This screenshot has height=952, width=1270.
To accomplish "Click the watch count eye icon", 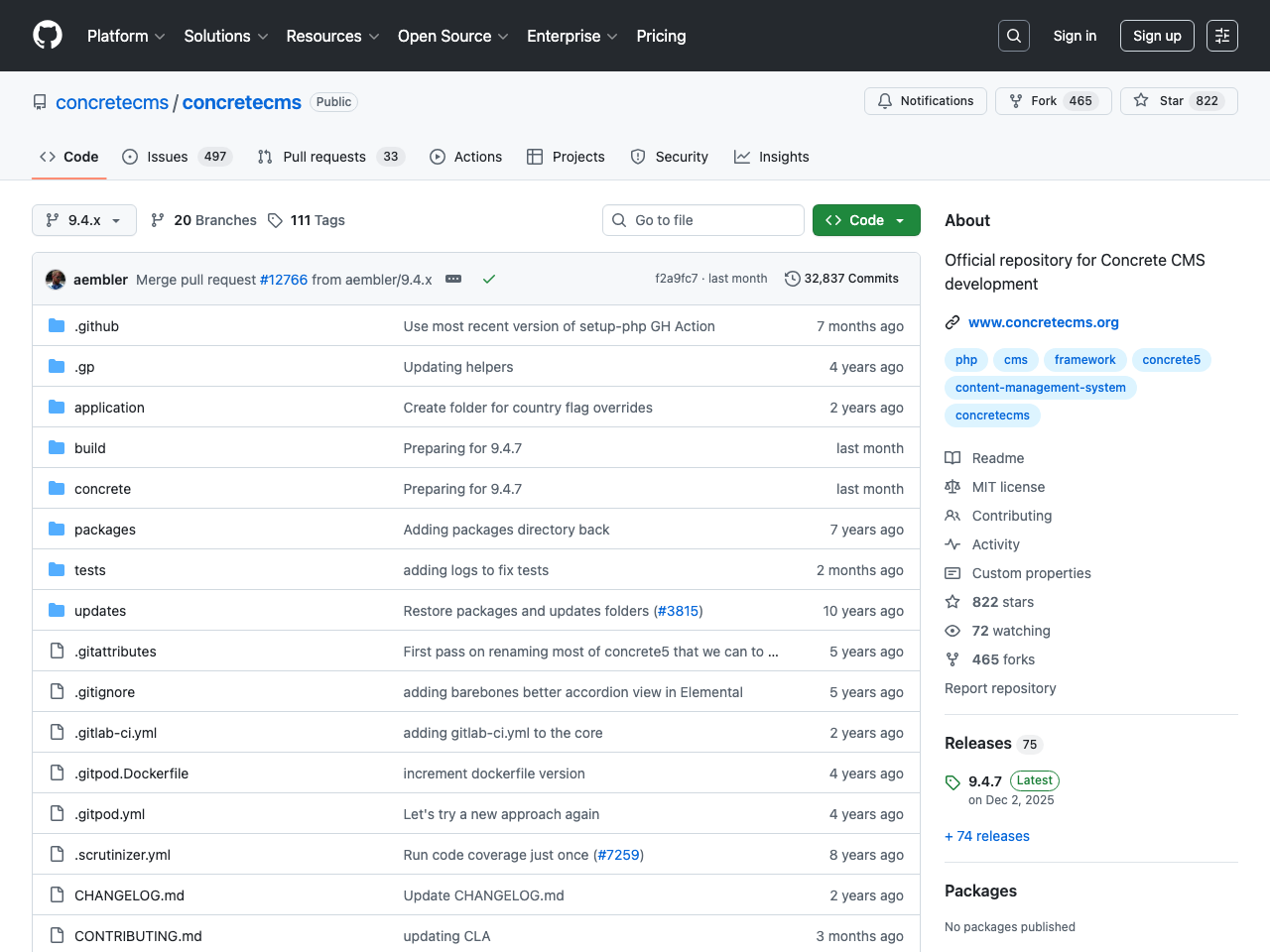I will click(952, 631).
